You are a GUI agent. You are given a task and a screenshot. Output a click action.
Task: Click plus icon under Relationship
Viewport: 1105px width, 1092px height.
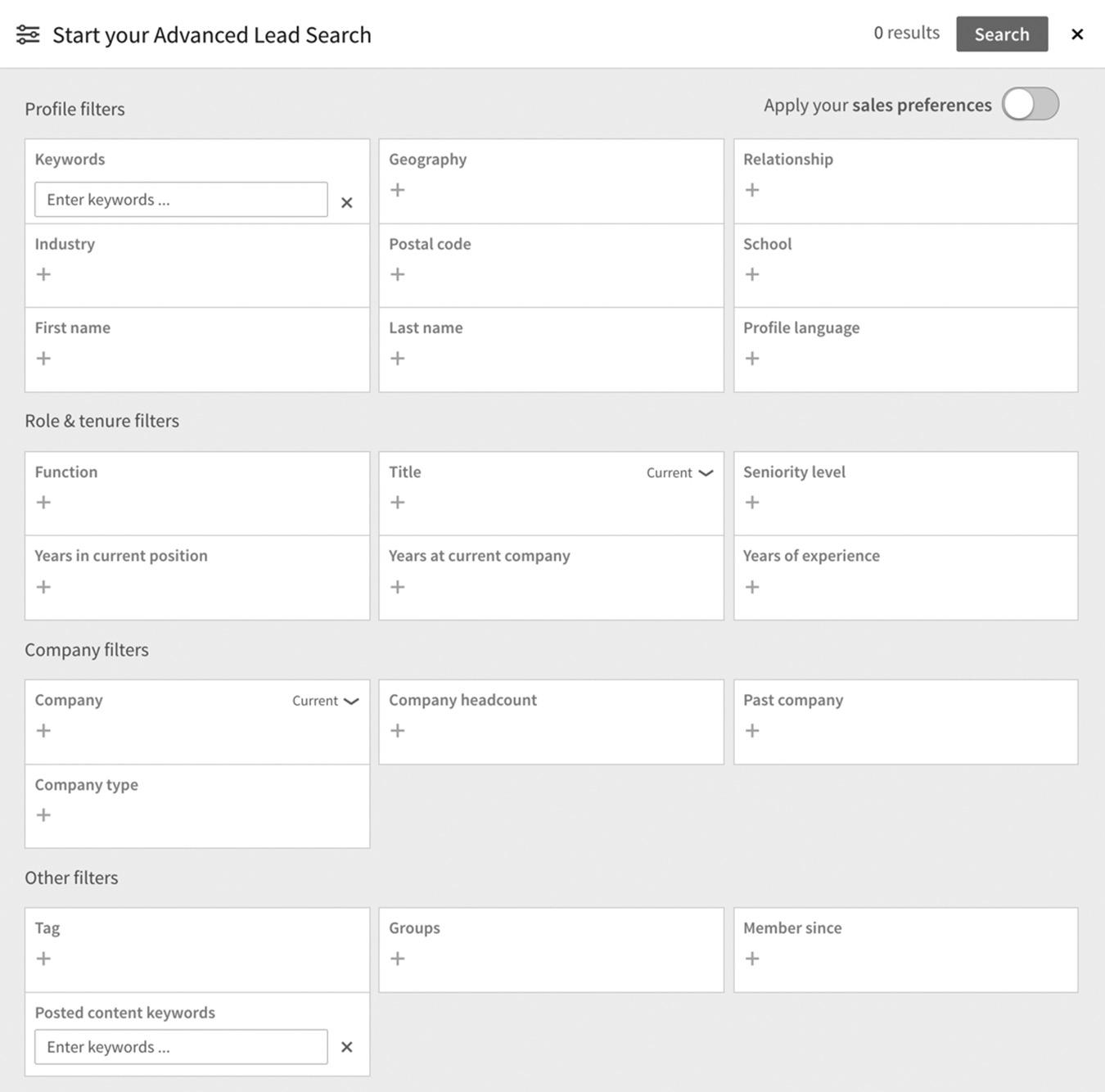click(x=752, y=190)
